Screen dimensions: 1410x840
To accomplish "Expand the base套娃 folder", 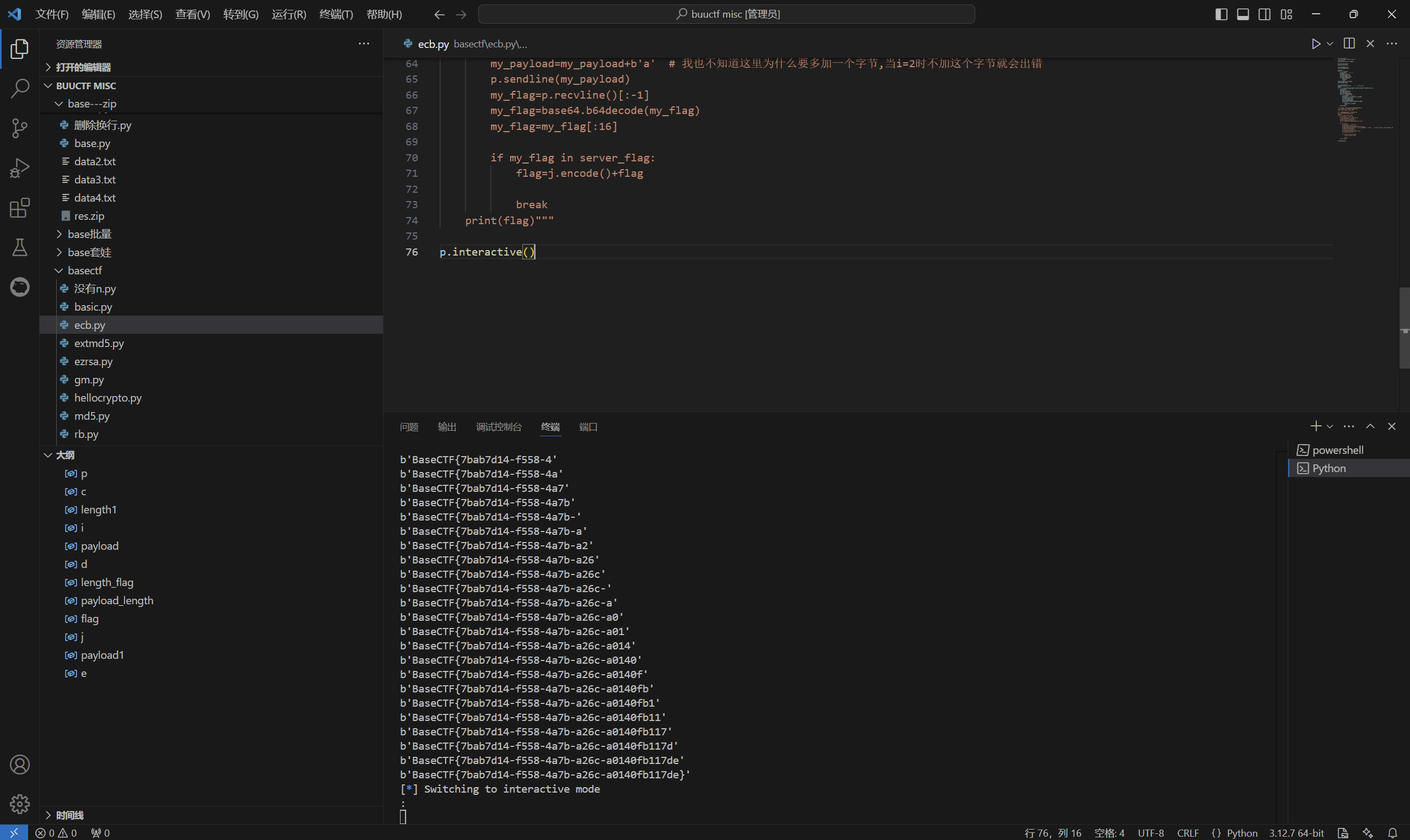I will click(x=211, y=252).
